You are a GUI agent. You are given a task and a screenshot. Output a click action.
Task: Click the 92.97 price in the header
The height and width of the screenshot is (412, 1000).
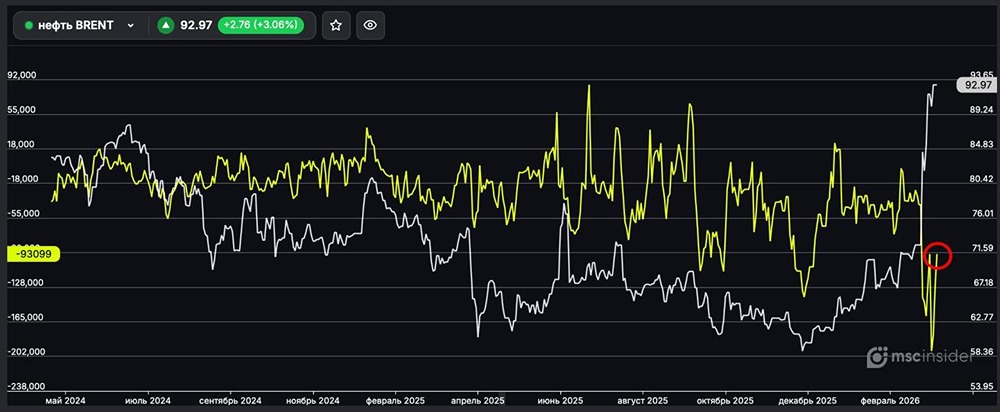coord(194,26)
